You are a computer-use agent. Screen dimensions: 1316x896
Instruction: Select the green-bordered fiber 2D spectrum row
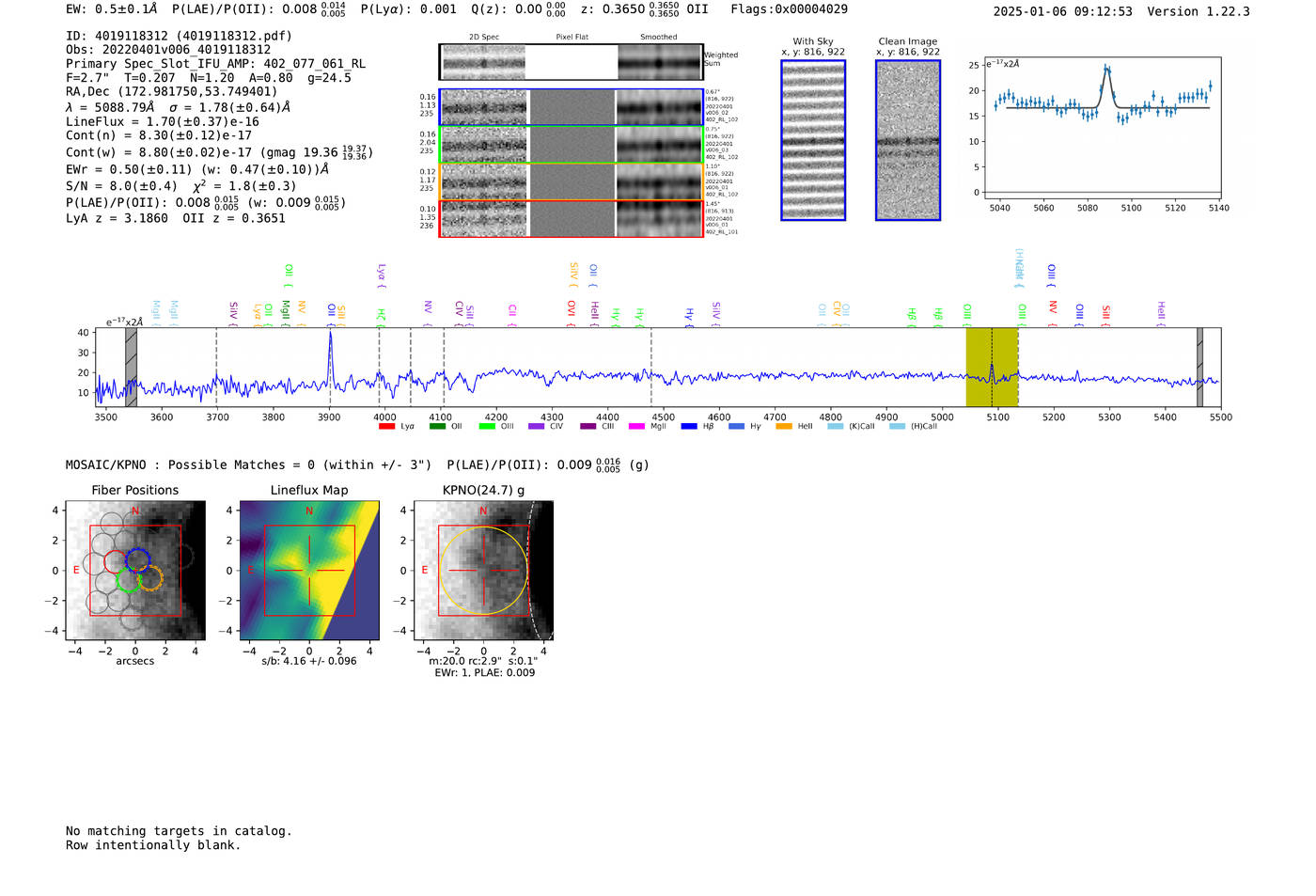[571, 145]
